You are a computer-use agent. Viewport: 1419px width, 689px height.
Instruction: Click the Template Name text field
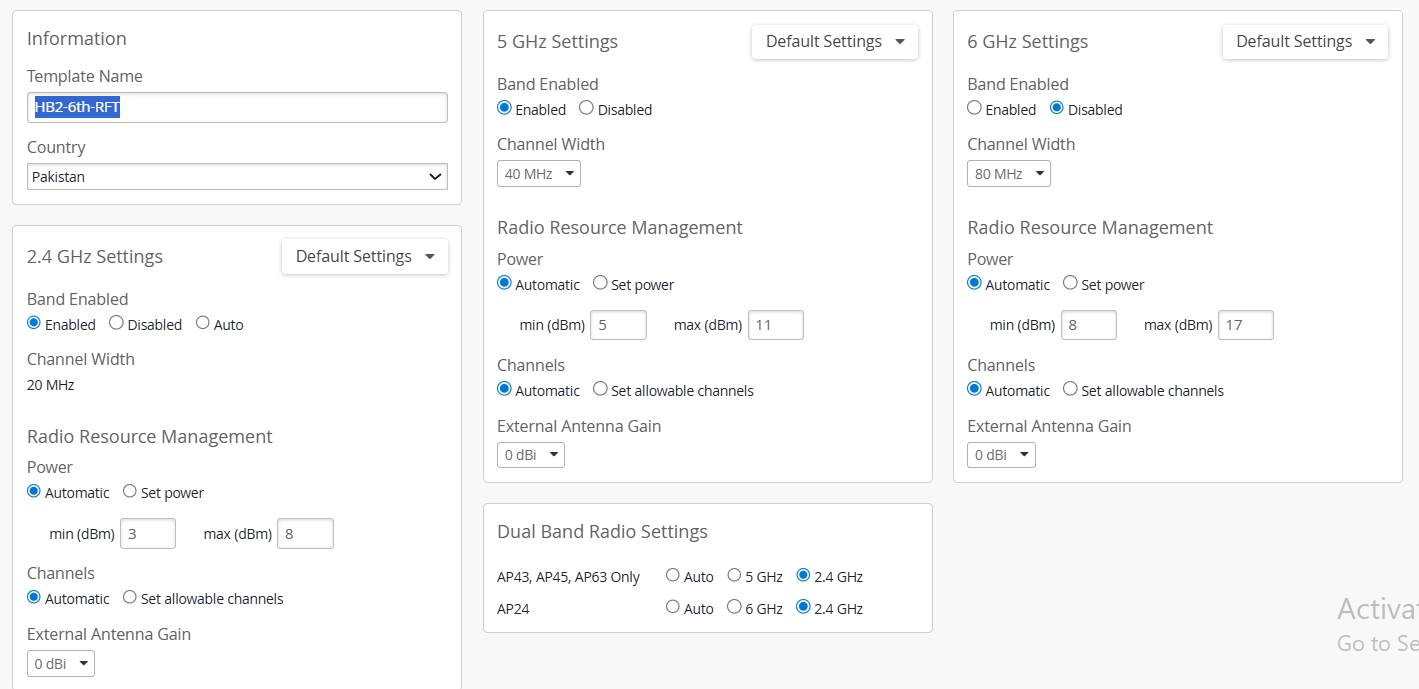(x=237, y=108)
